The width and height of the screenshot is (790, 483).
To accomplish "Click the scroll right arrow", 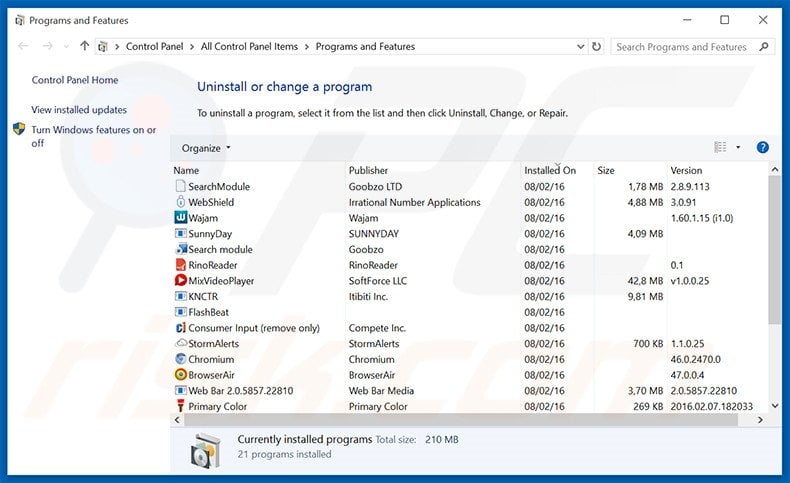I will tap(760, 420).
